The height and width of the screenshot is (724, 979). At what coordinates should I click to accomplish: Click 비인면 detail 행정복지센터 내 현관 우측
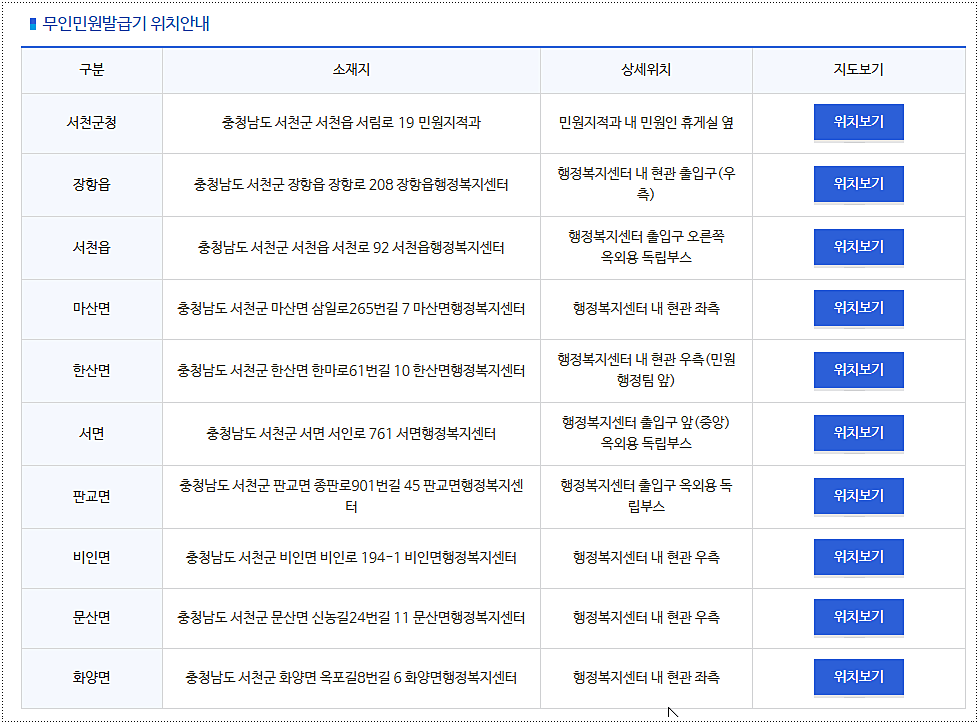point(646,557)
